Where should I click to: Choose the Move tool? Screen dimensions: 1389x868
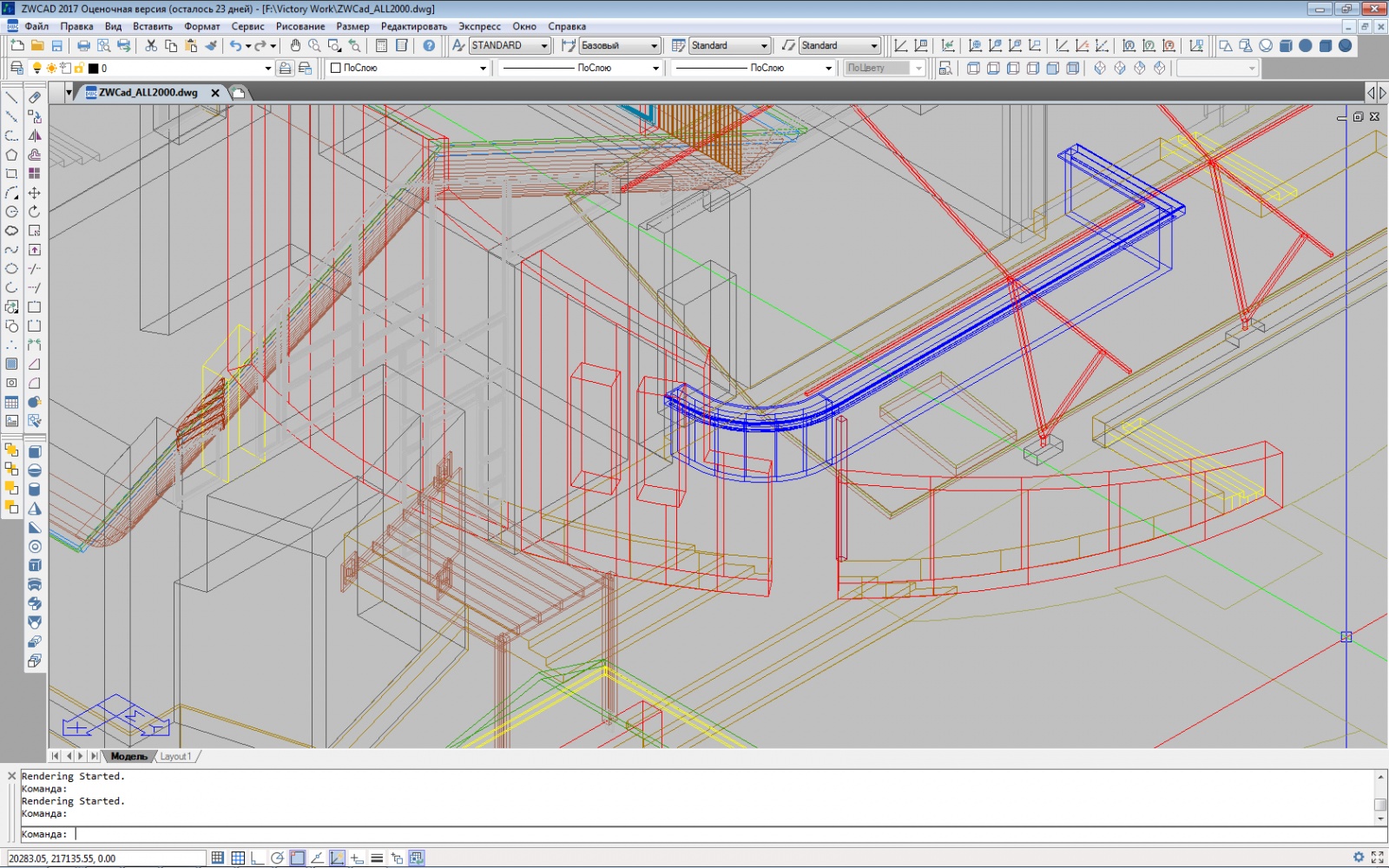35,193
